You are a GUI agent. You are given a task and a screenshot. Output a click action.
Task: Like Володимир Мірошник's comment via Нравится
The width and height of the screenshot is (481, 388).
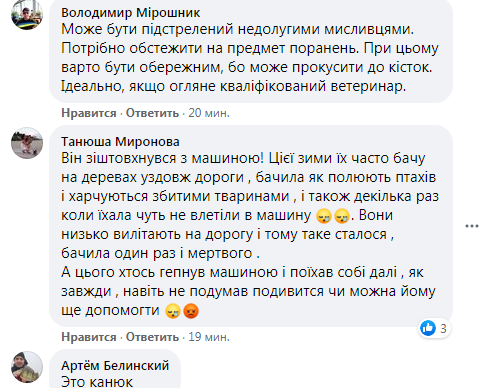[89, 113]
